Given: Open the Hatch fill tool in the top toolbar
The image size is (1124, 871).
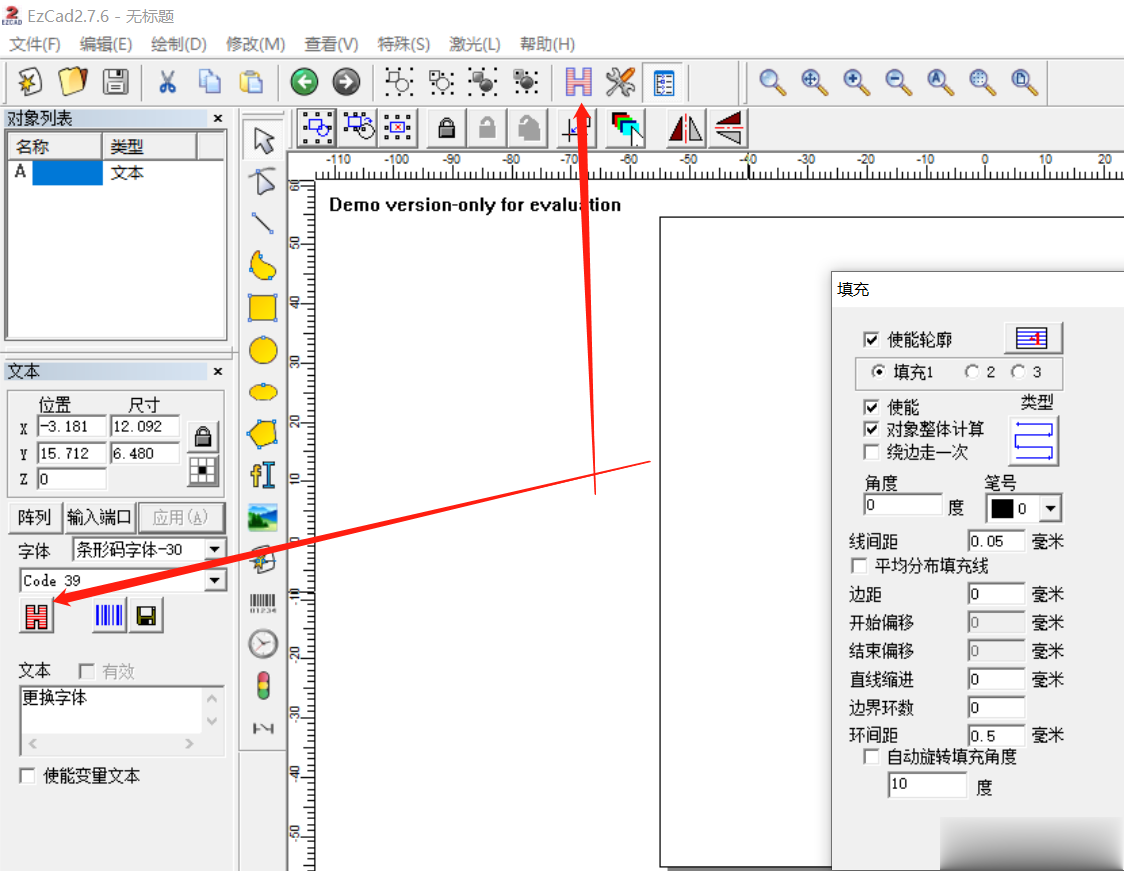Looking at the screenshot, I should [578, 82].
